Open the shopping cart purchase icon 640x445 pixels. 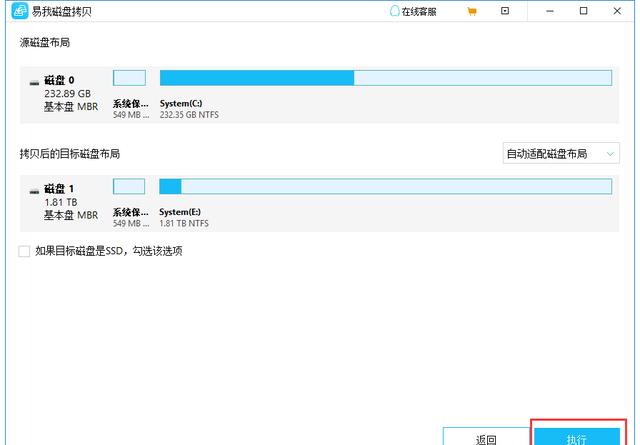click(472, 11)
